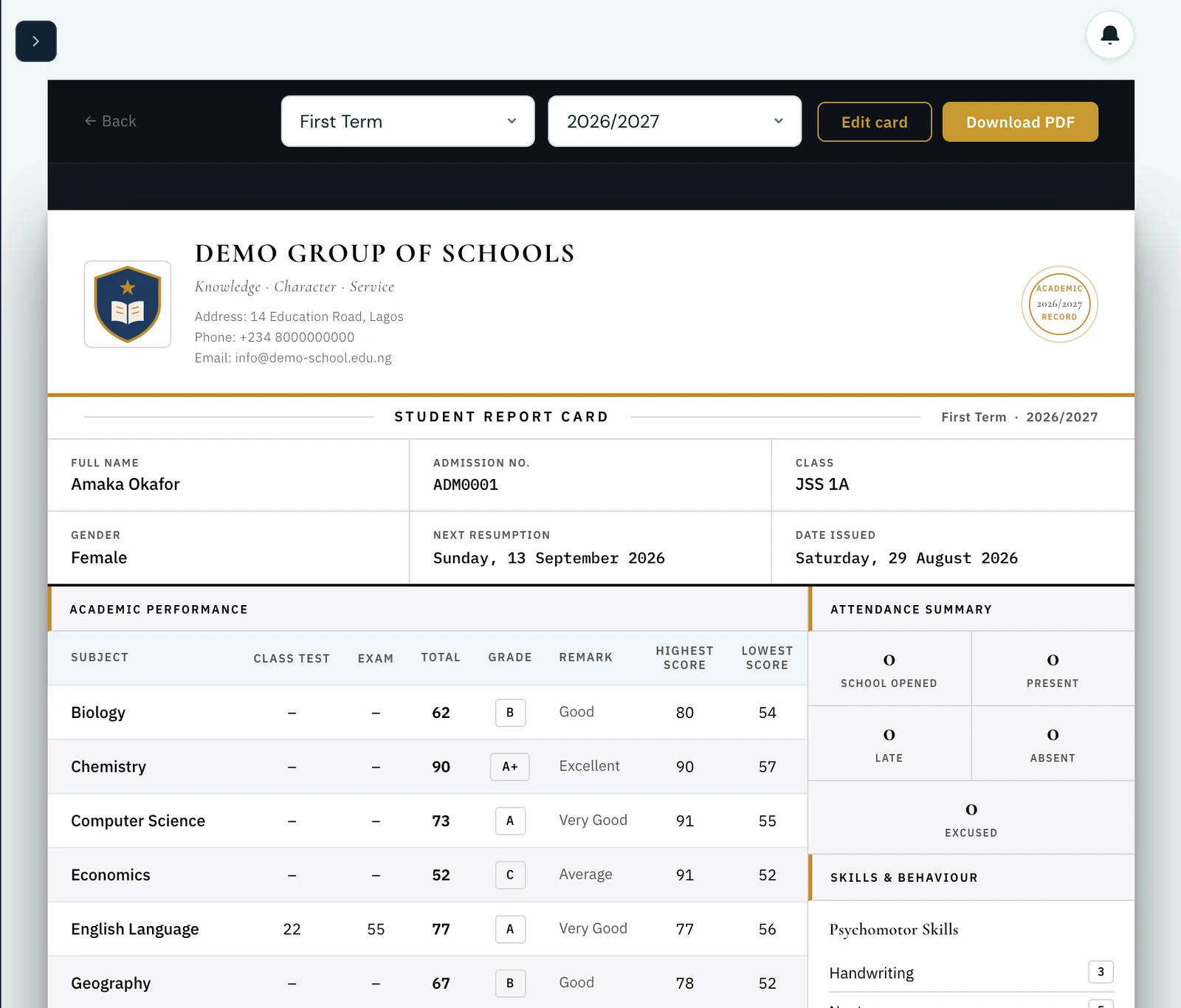The width and height of the screenshot is (1181, 1008).
Task: Click the English Language total score 77
Action: (x=441, y=929)
